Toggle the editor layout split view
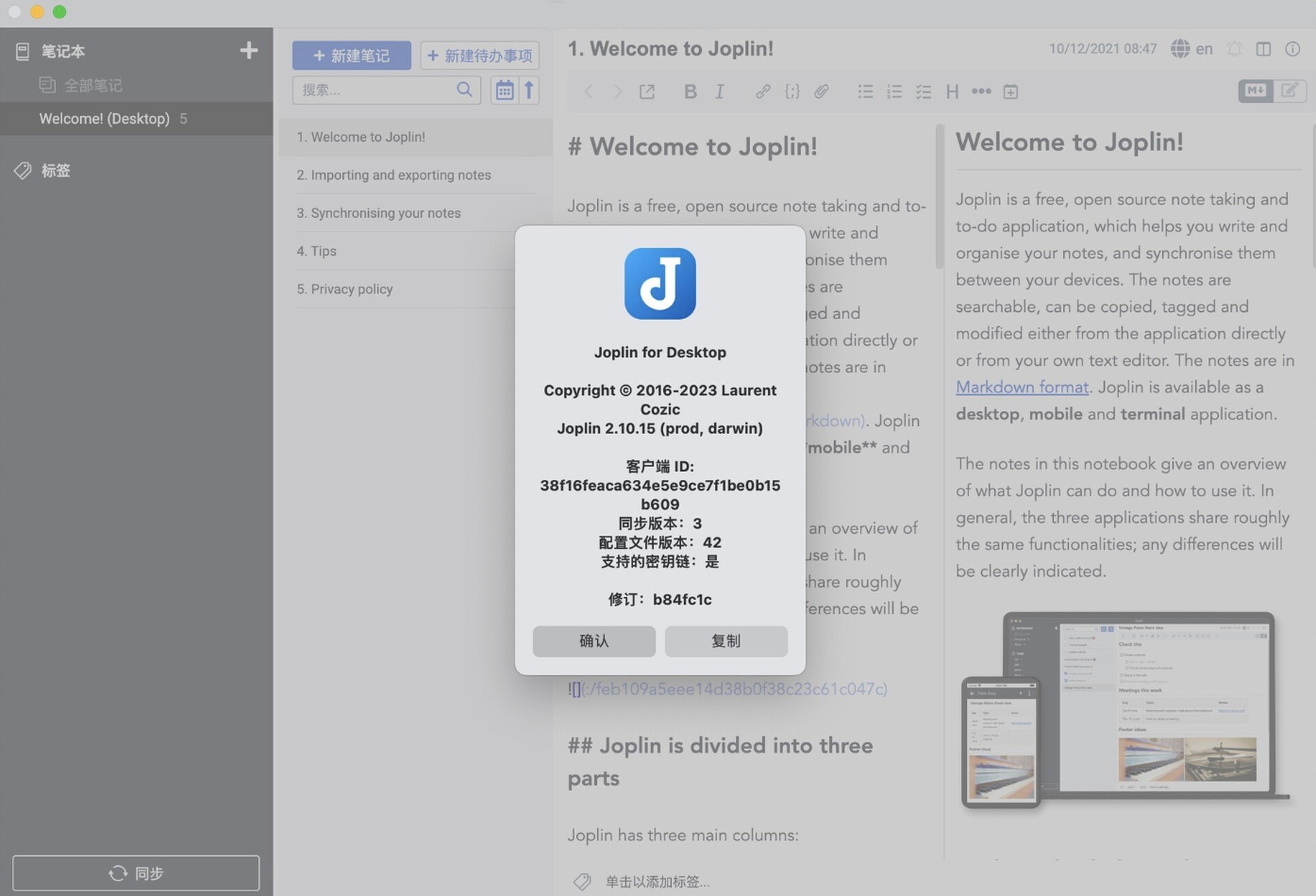1316x896 pixels. 1263,49
